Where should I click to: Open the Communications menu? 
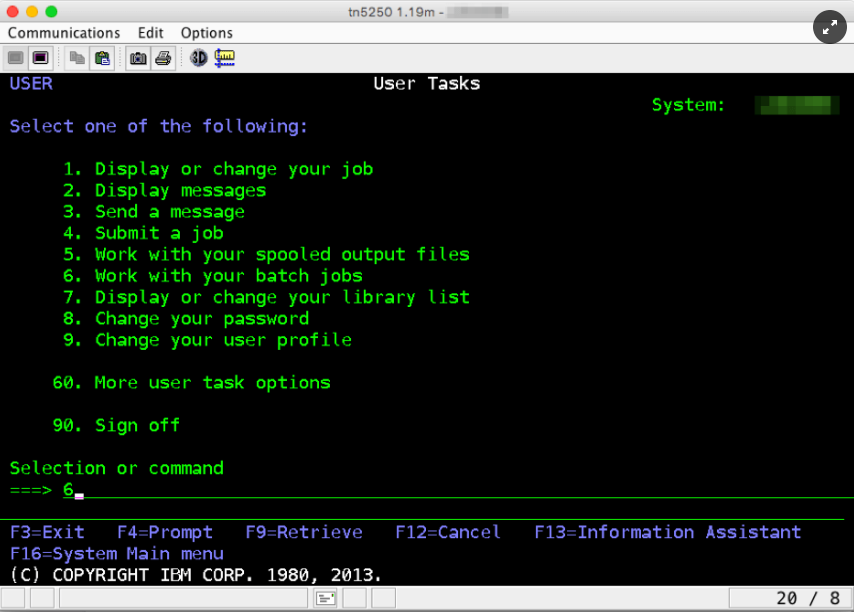(64, 33)
